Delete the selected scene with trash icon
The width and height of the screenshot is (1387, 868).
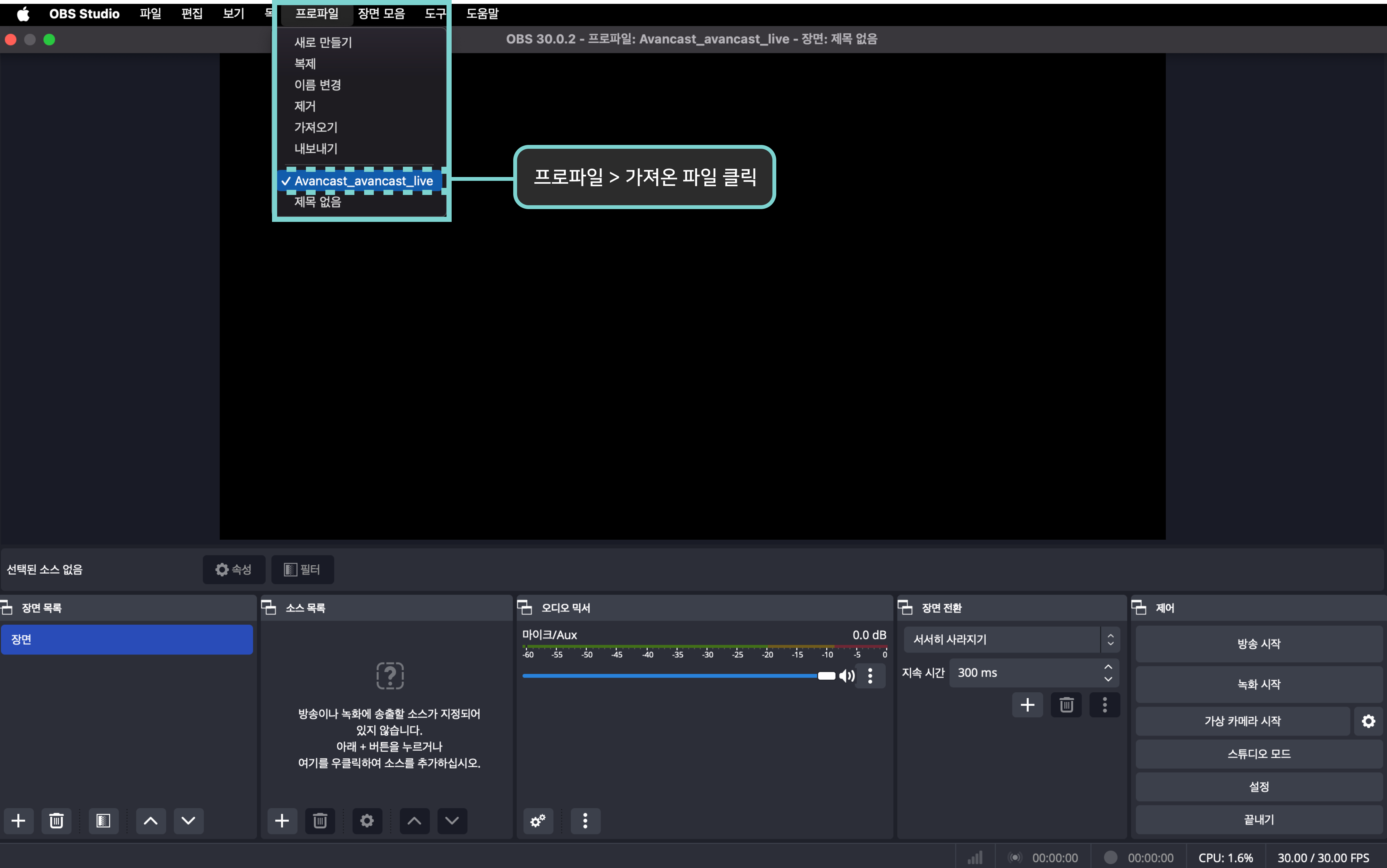(56, 820)
